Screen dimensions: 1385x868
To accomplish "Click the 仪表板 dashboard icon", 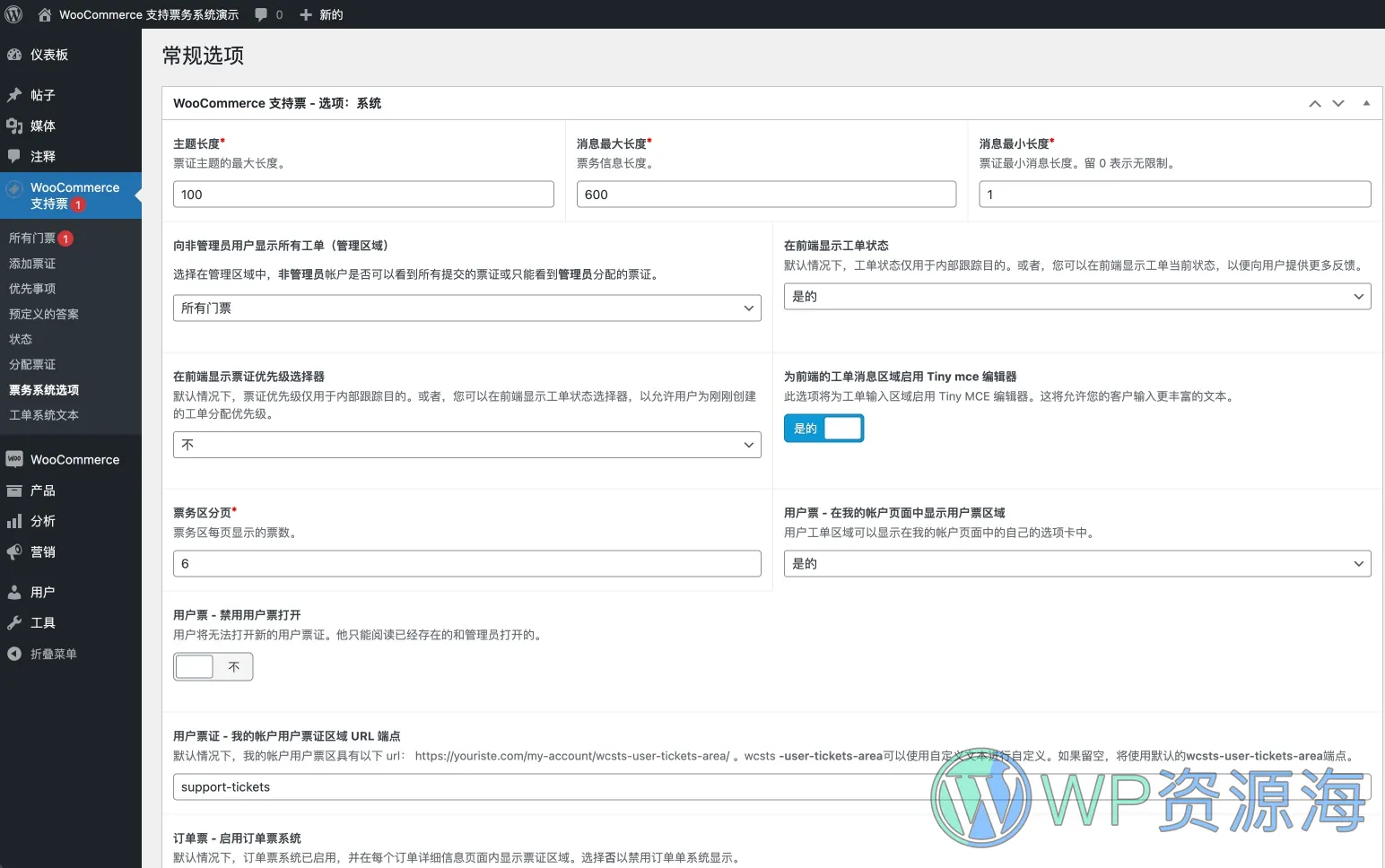I will coord(14,55).
